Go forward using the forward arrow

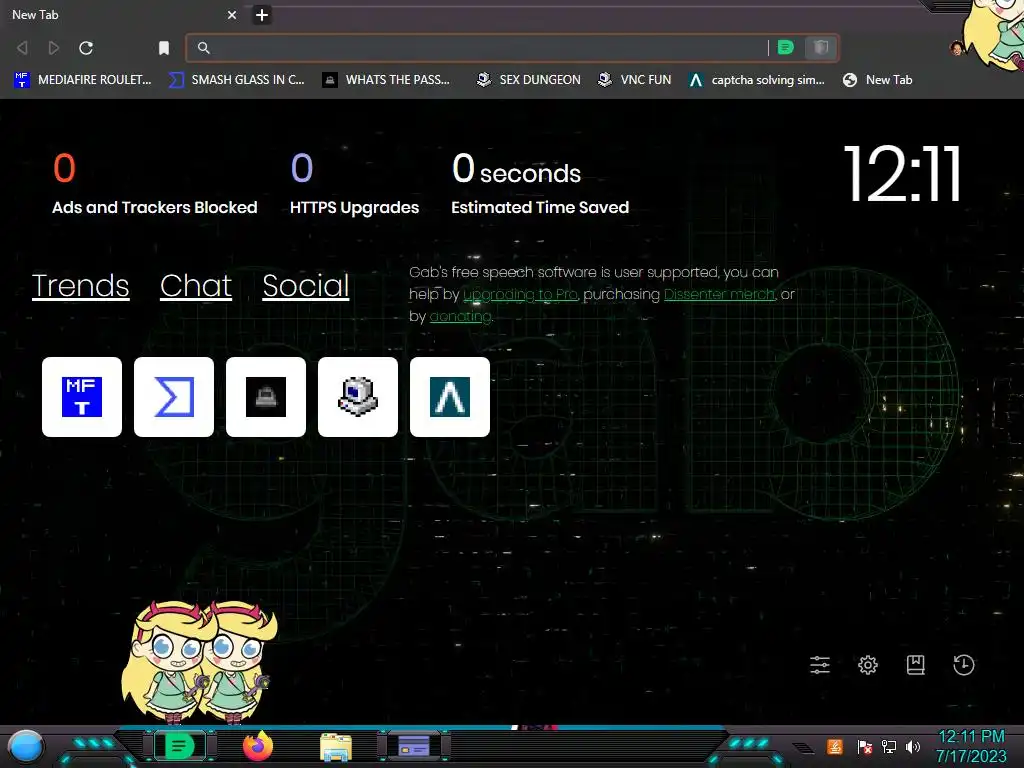[54, 48]
